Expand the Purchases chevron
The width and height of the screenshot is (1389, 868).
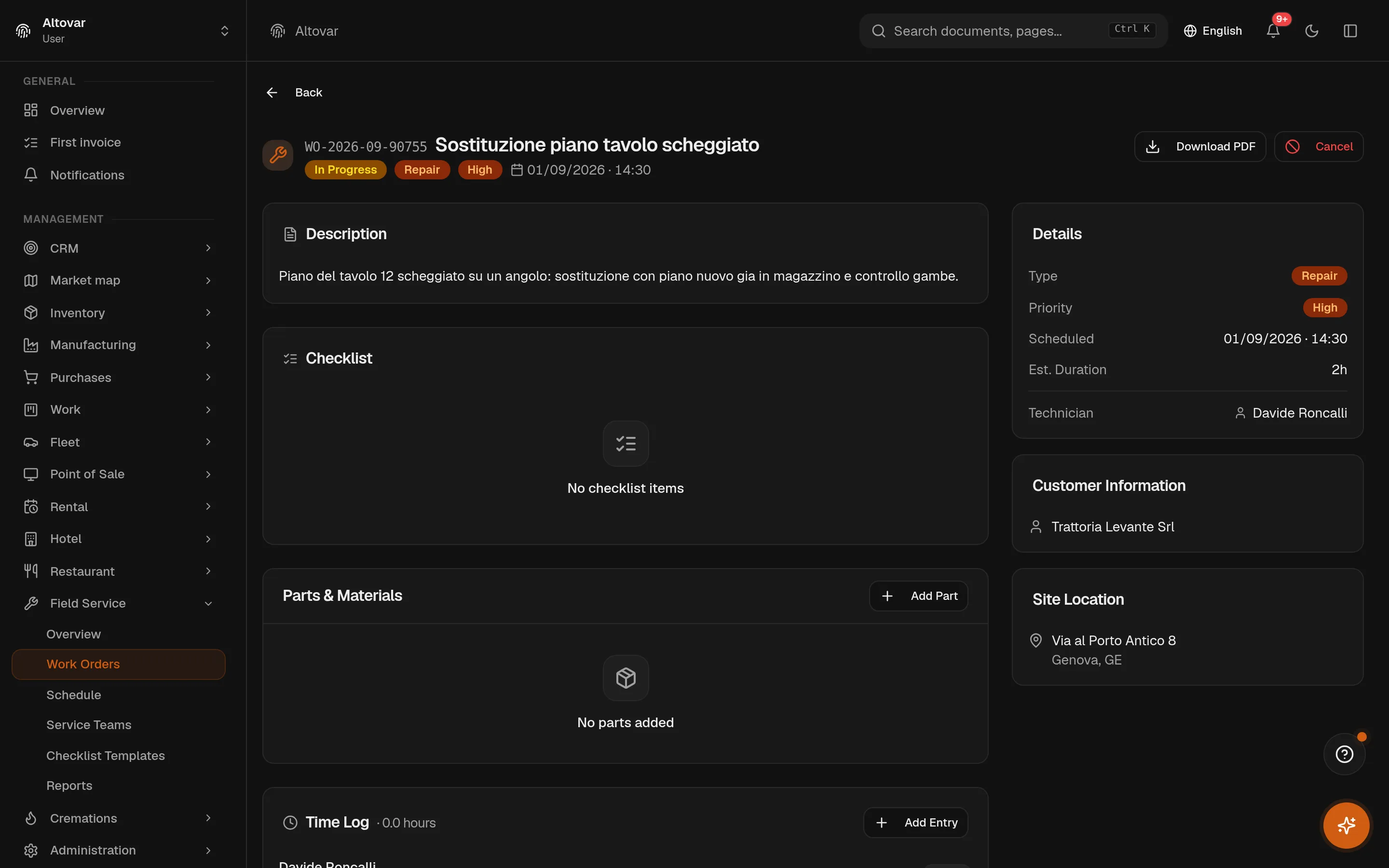[x=208, y=377]
